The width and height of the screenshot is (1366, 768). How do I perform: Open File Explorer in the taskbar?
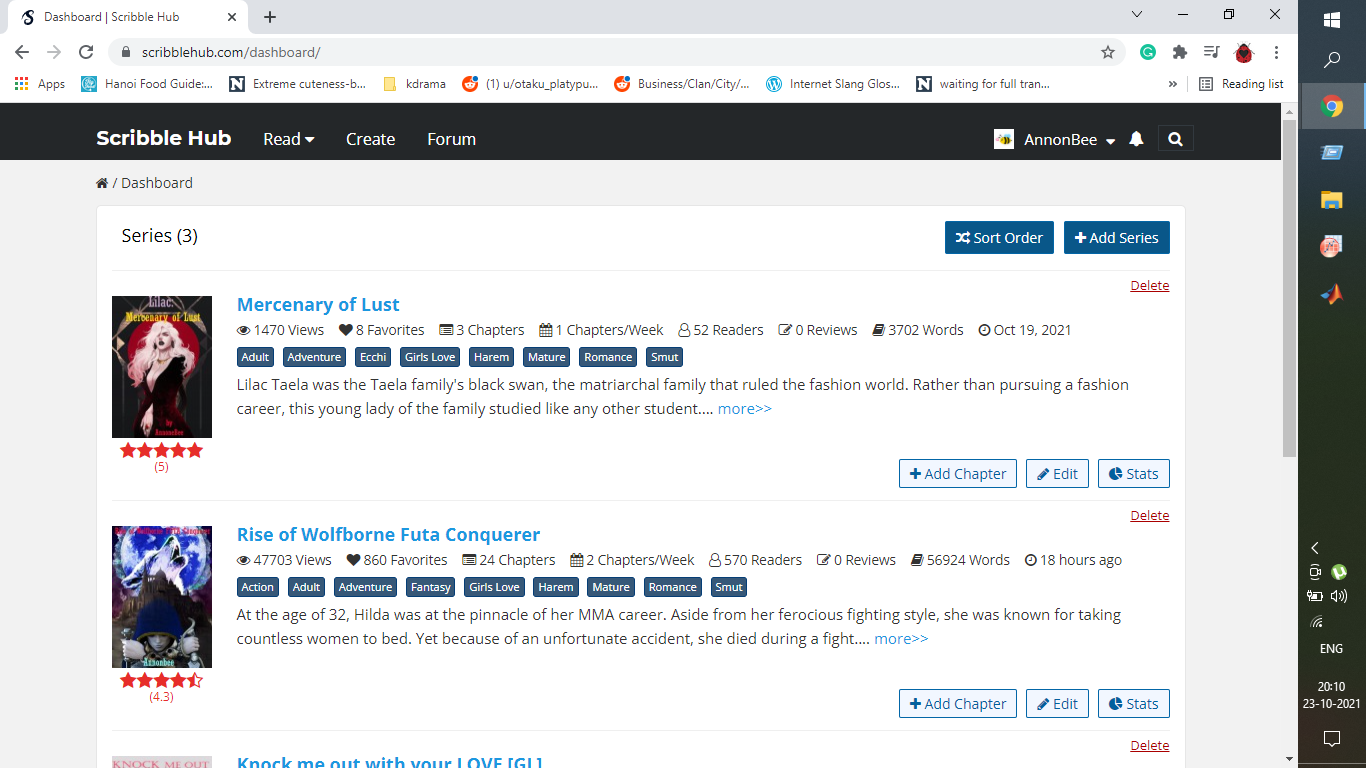pyautogui.click(x=1332, y=199)
